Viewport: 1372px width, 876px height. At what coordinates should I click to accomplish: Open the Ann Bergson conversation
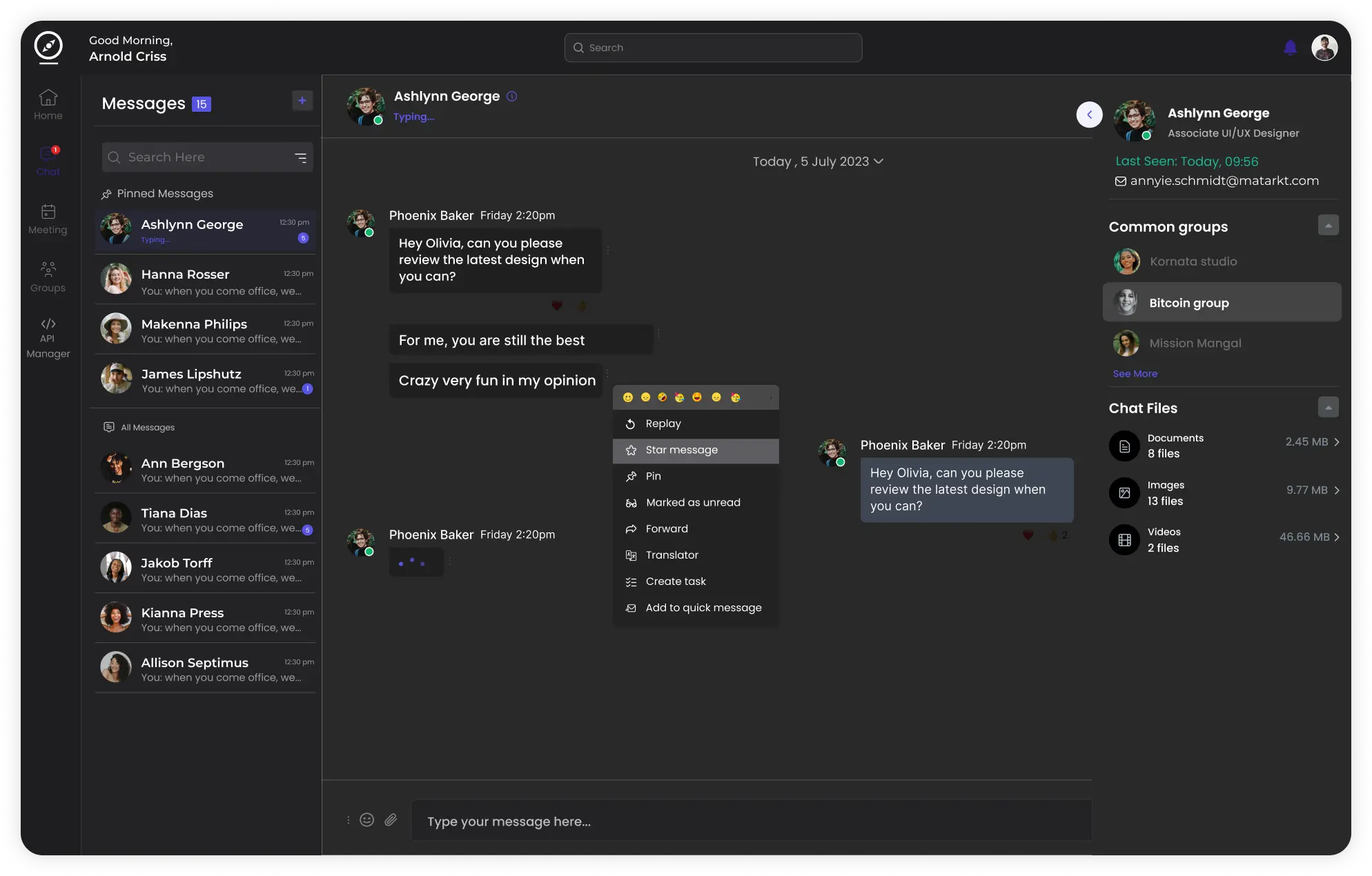click(206, 469)
